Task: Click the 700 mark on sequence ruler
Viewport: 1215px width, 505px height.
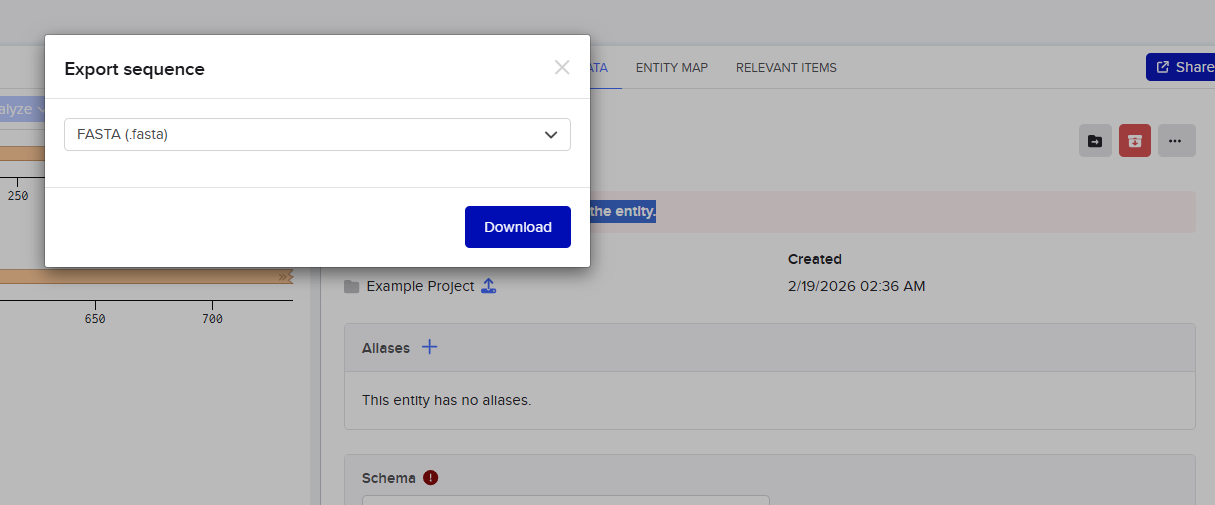Action: 212,319
